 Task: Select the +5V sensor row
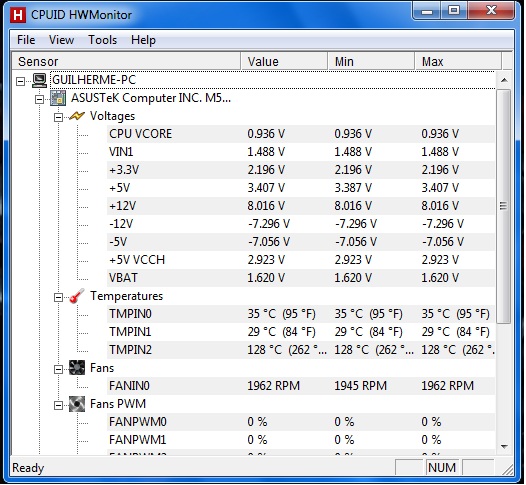click(301, 188)
